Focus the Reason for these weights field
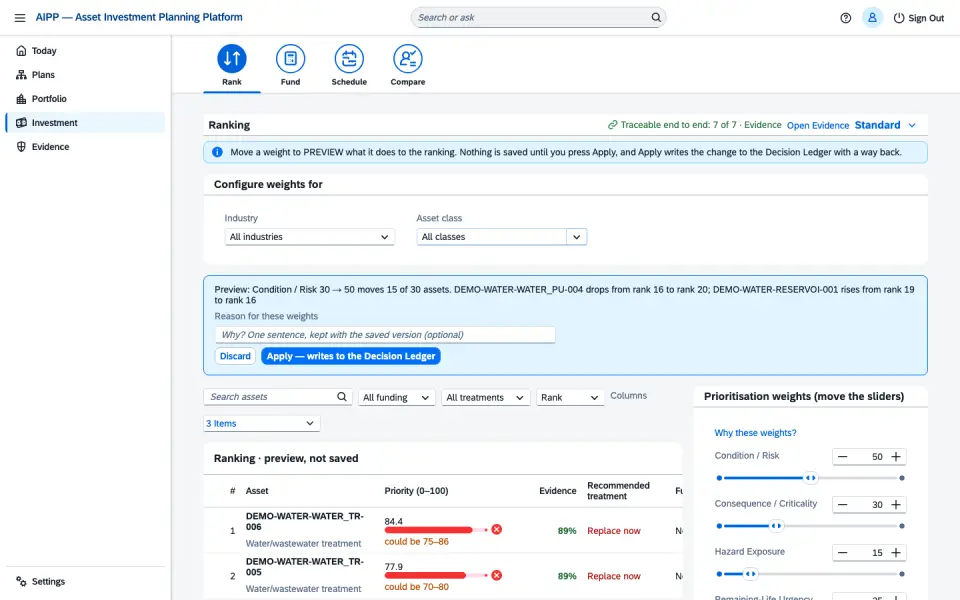 click(385, 335)
